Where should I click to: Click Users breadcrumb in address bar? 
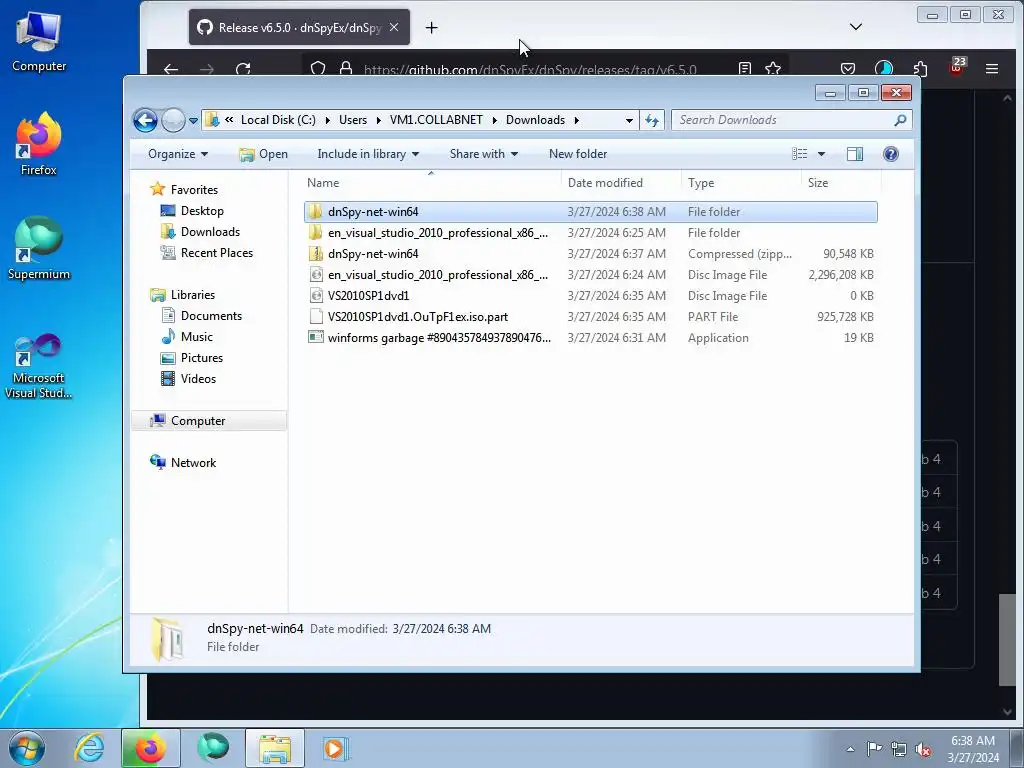[353, 120]
